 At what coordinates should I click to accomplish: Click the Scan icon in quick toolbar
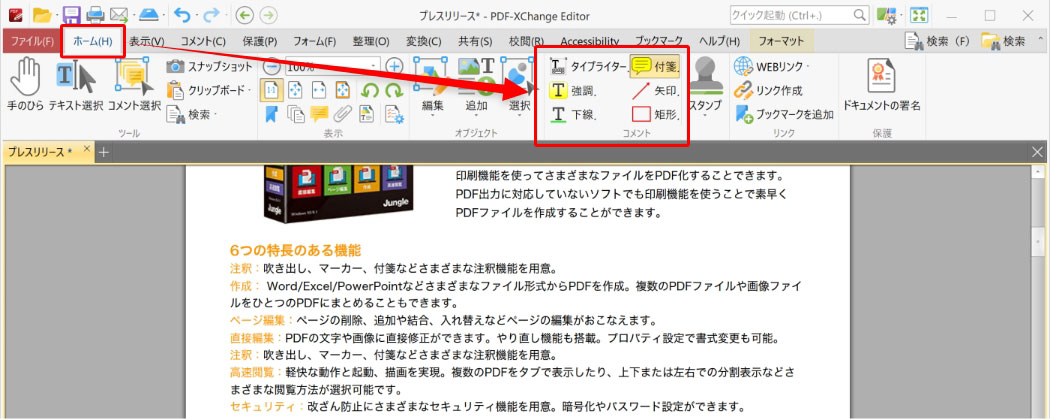(149, 14)
